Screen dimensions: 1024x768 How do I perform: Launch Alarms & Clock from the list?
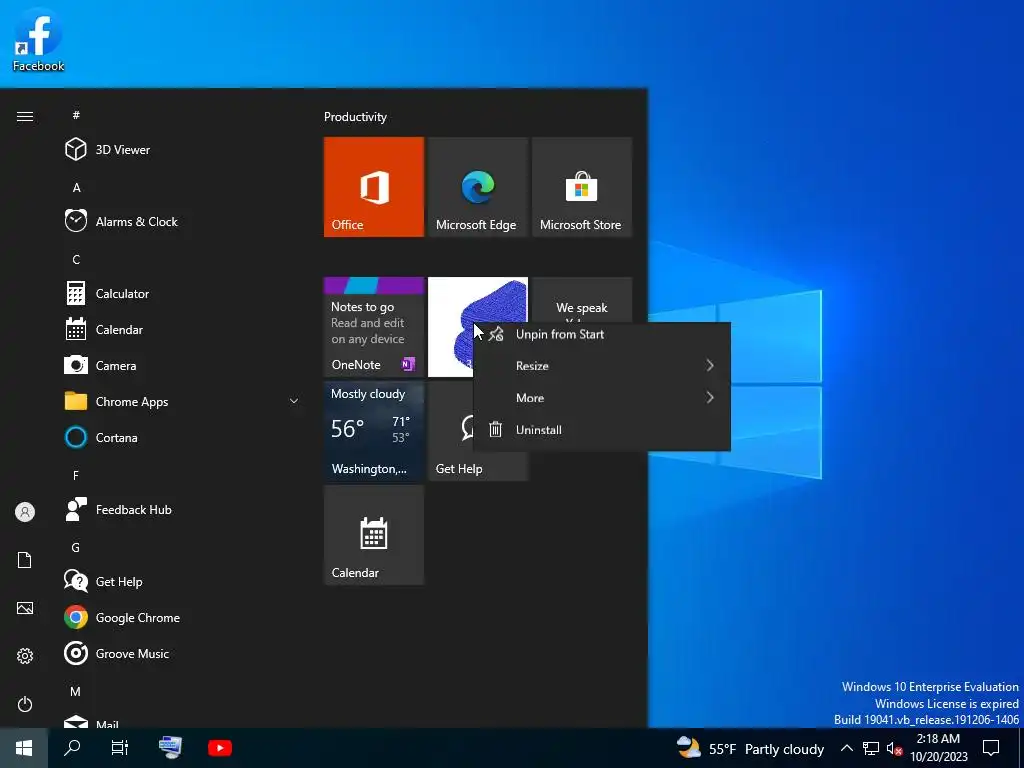[x=136, y=221]
